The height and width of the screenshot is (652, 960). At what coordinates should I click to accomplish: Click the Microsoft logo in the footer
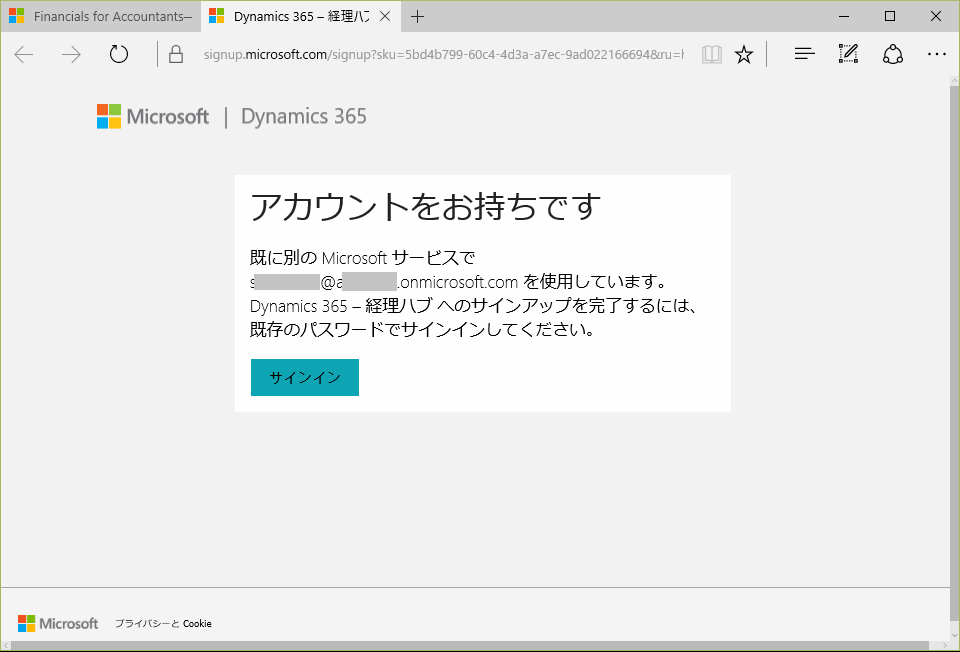(58, 623)
